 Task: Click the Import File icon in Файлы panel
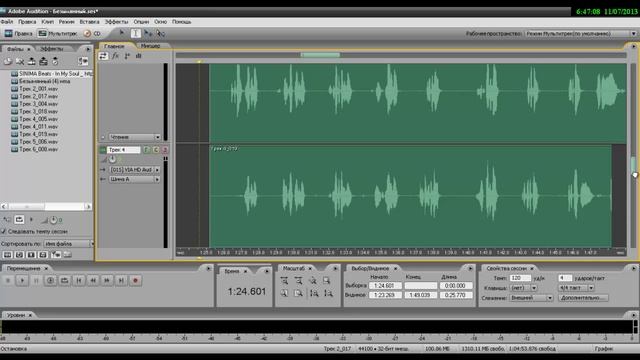[8, 61]
